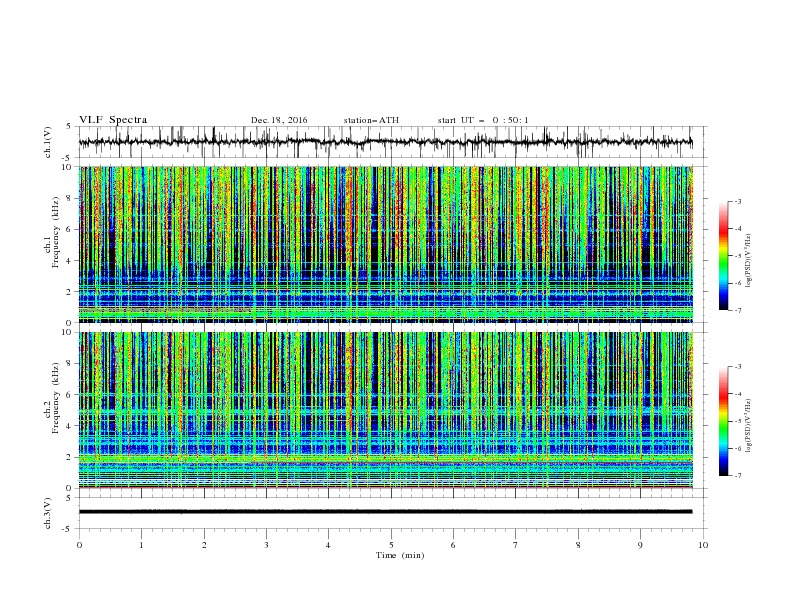Click the ch.1 PSD color scale bar
This screenshot has height=612, width=792.
(x=724, y=256)
